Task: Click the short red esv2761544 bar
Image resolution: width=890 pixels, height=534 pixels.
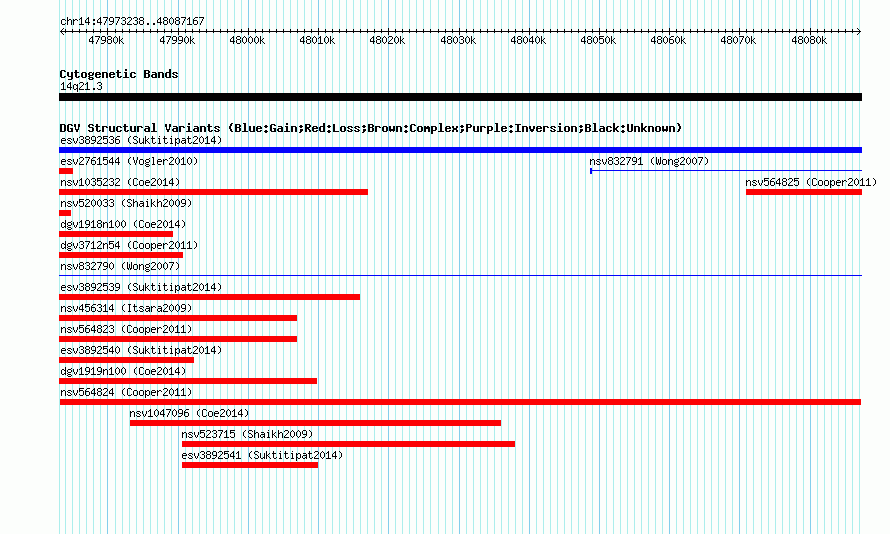Action: [66, 171]
